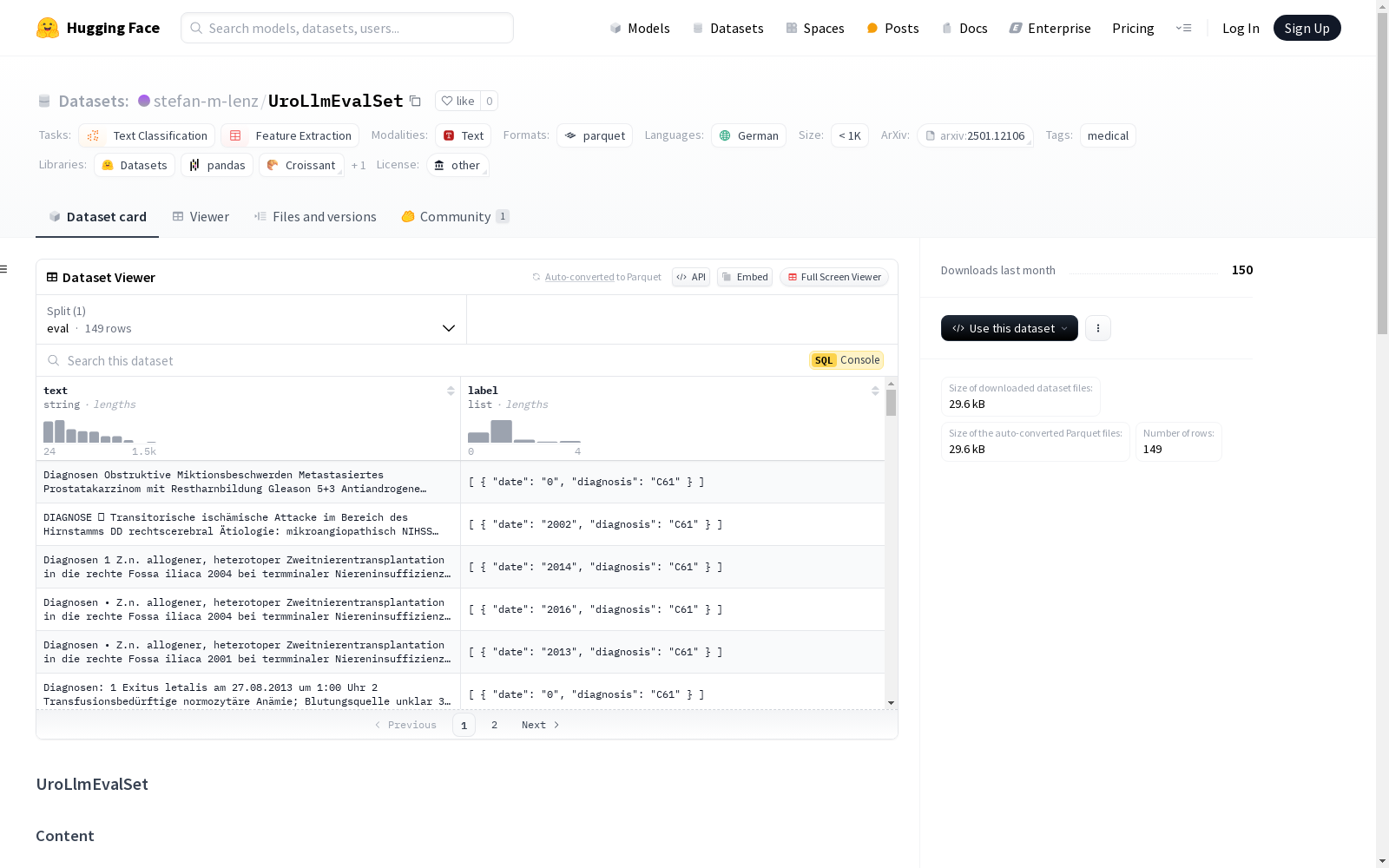Open the arxiv:2501.12106 paper tag
Viewport: 1389px width, 868px height.
975,135
